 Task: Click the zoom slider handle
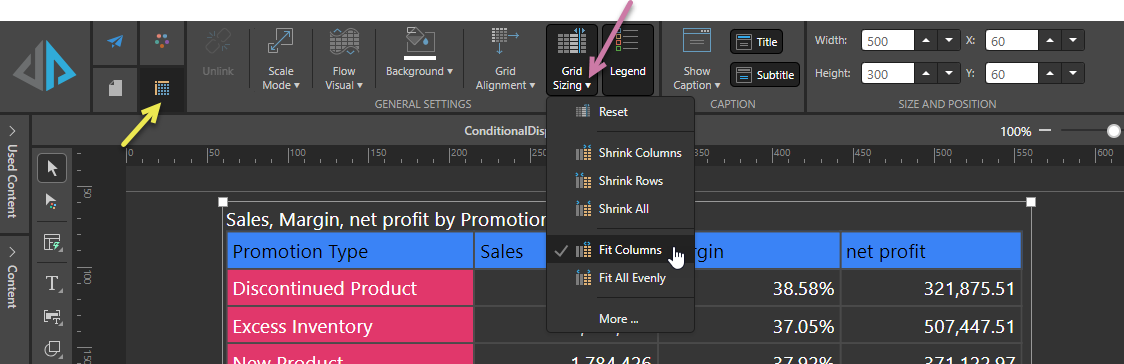tap(1113, 131)
